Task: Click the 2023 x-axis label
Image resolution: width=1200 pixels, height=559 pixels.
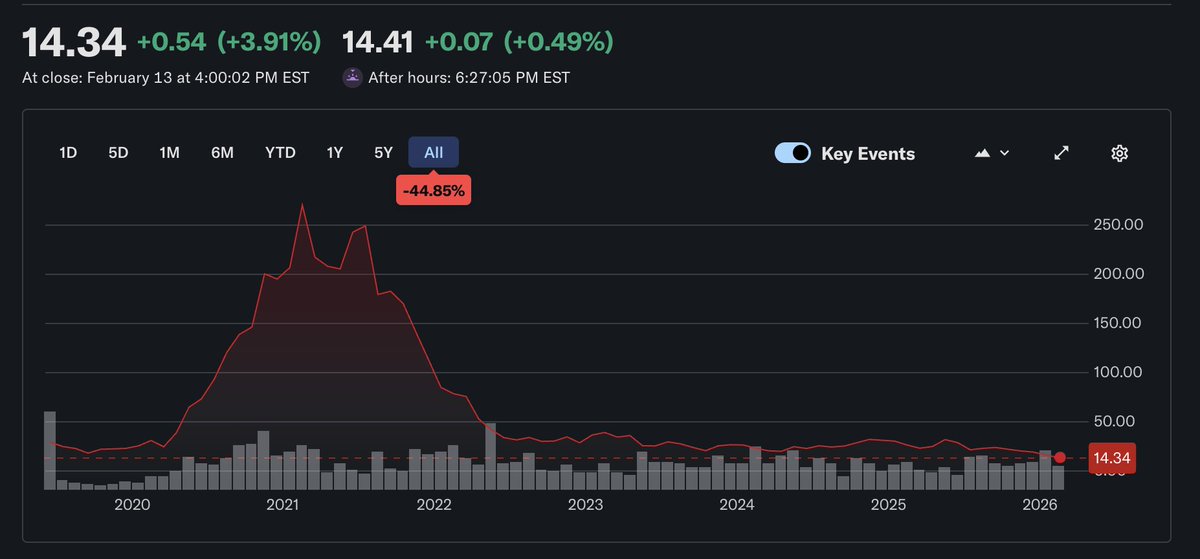Action: click(x=586, y=505)
